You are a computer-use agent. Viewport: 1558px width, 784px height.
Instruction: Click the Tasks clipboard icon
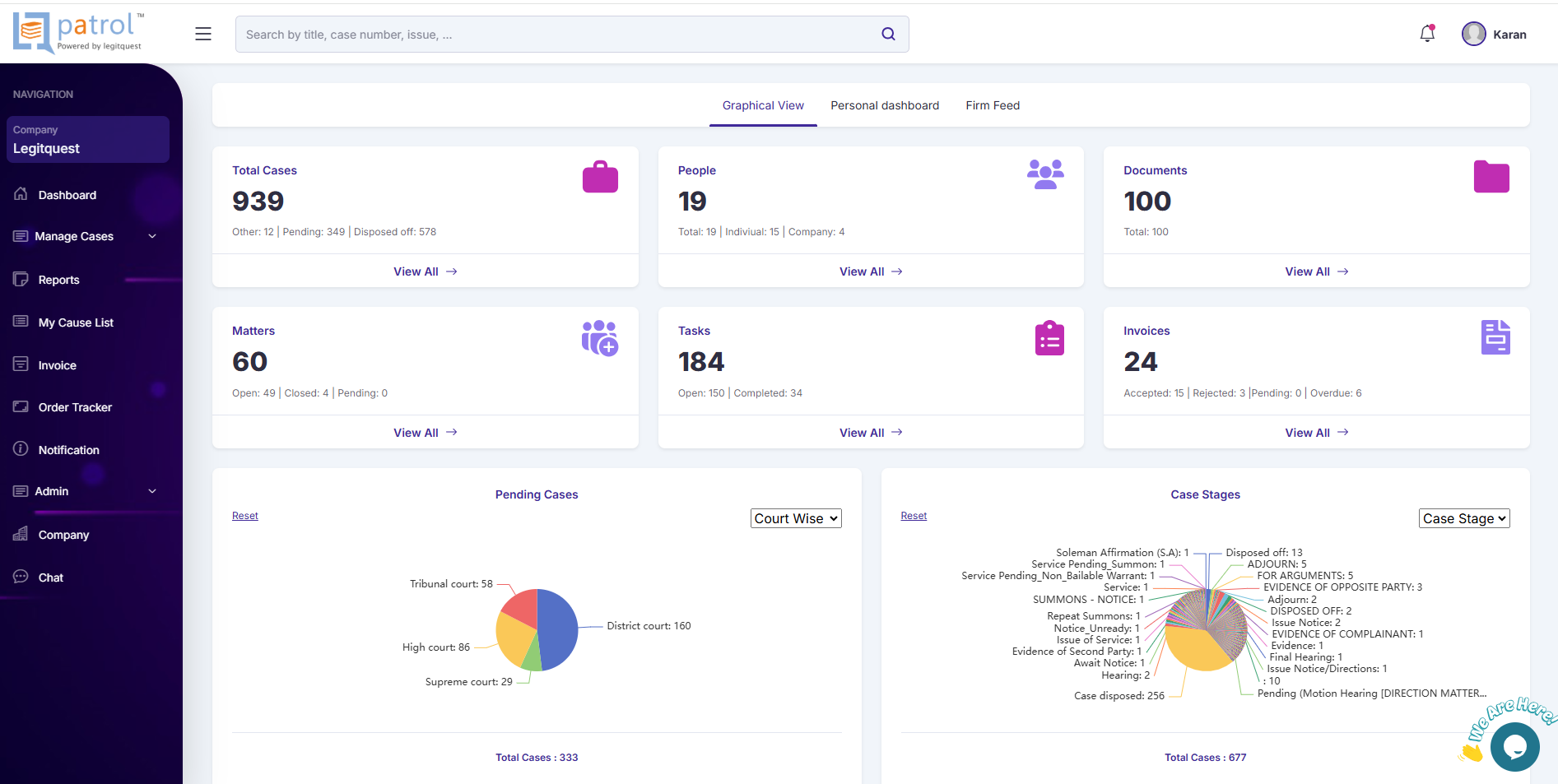click(x=1049, y=338)
